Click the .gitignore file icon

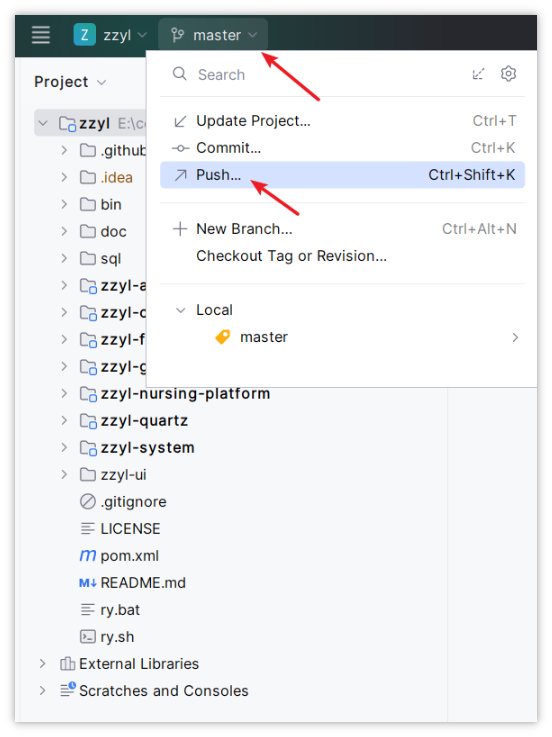(87, 502)
